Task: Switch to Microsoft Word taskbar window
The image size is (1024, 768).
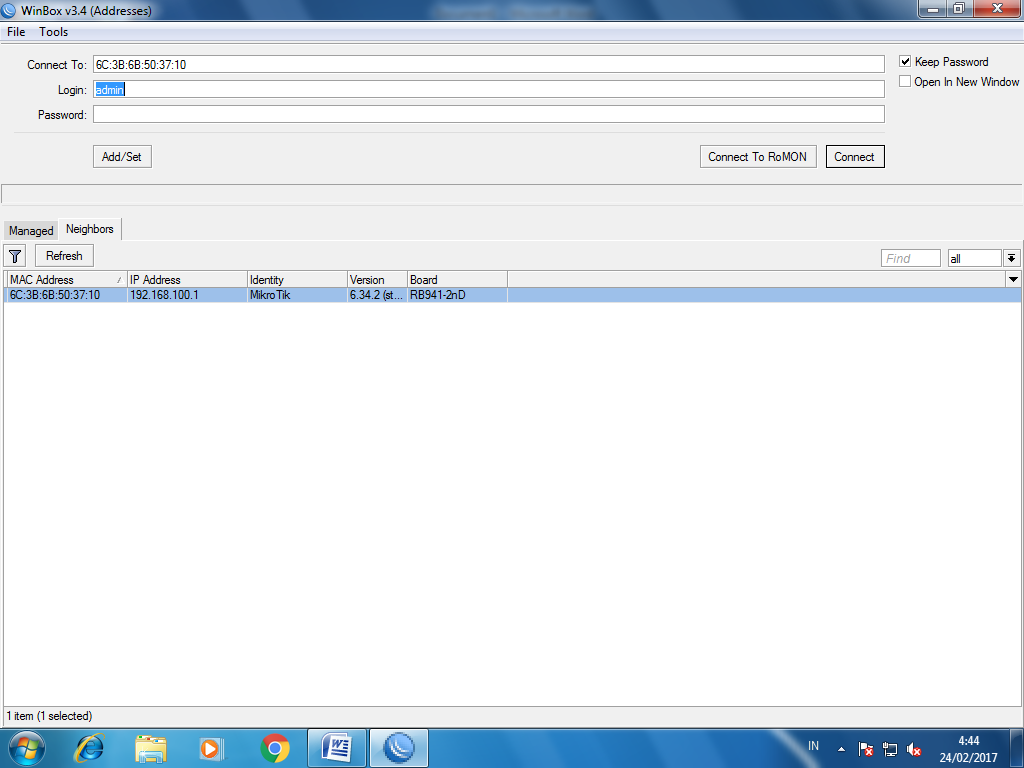Action: 337,748
